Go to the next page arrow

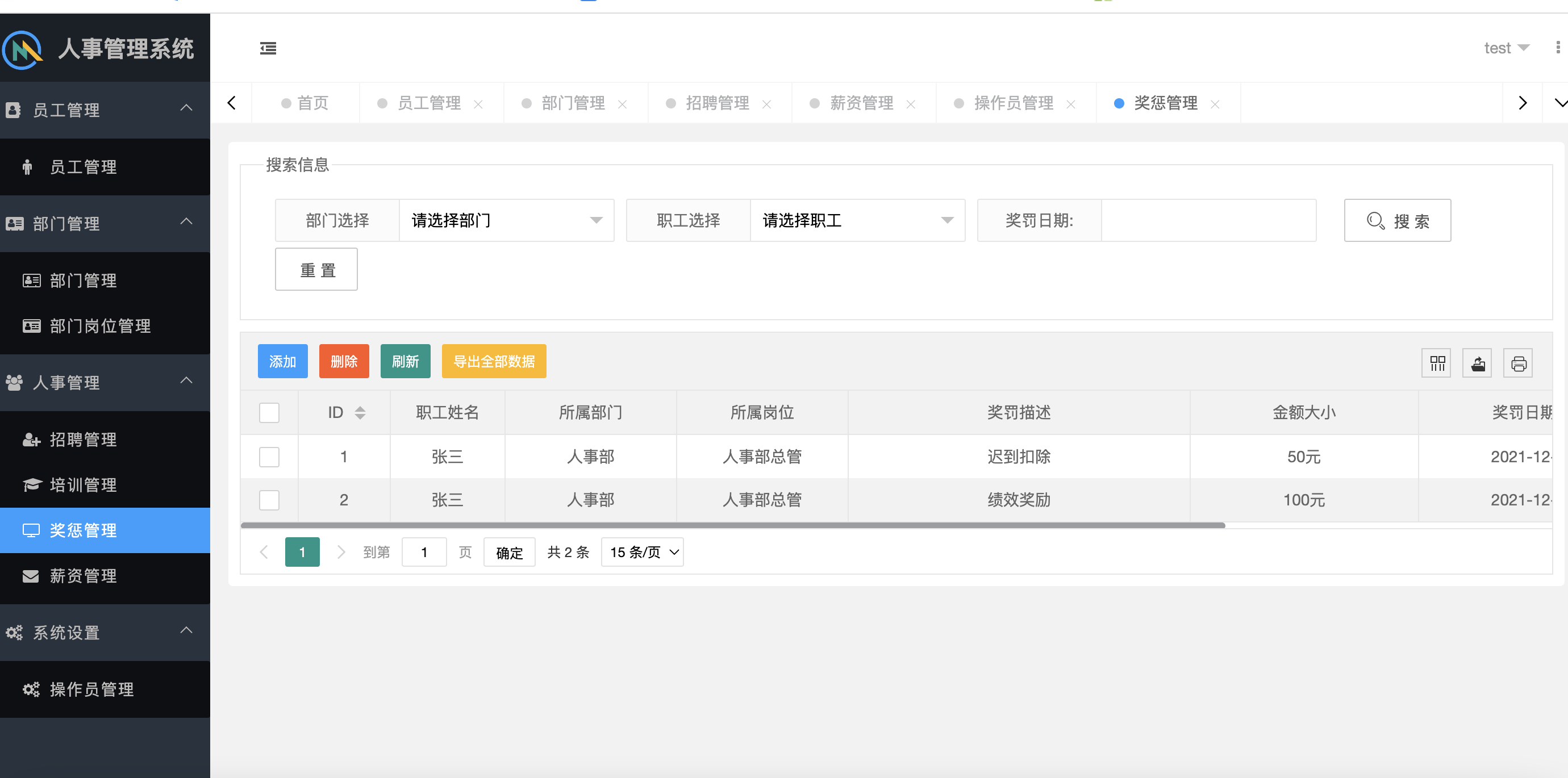click(341, 552)
